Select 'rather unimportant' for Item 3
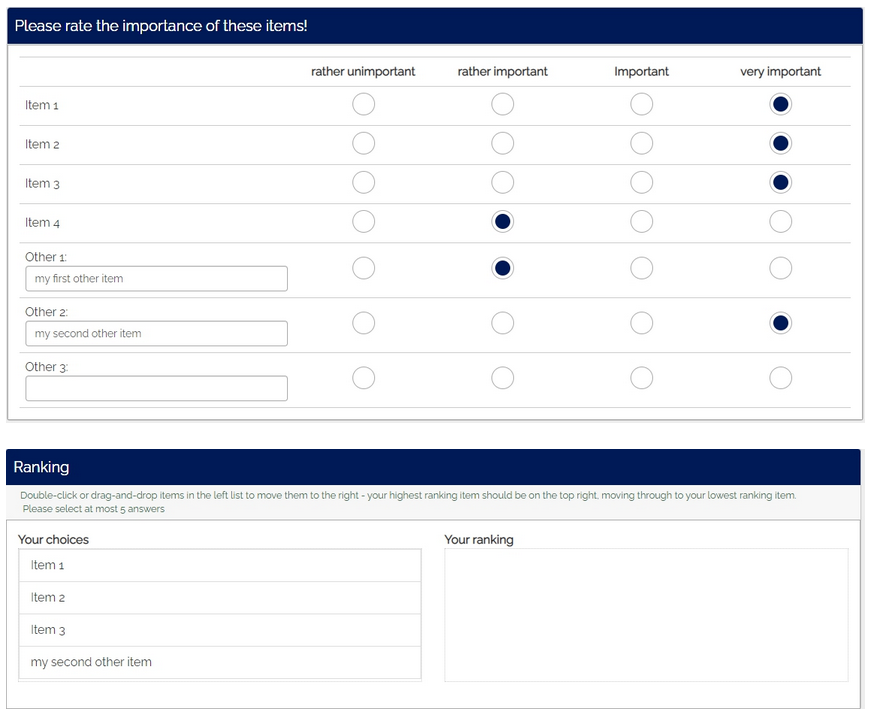Viewport: 874px width, 727px height. 364,182
